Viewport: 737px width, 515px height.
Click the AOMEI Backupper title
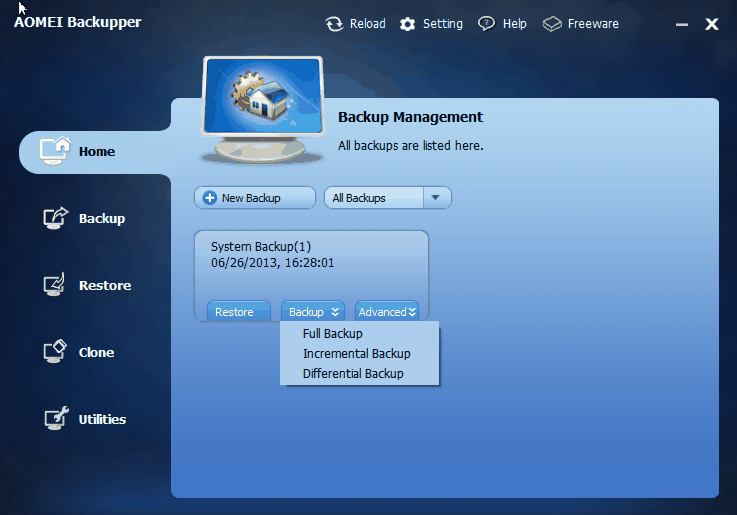pyautogui.click(x=78, y=22)
